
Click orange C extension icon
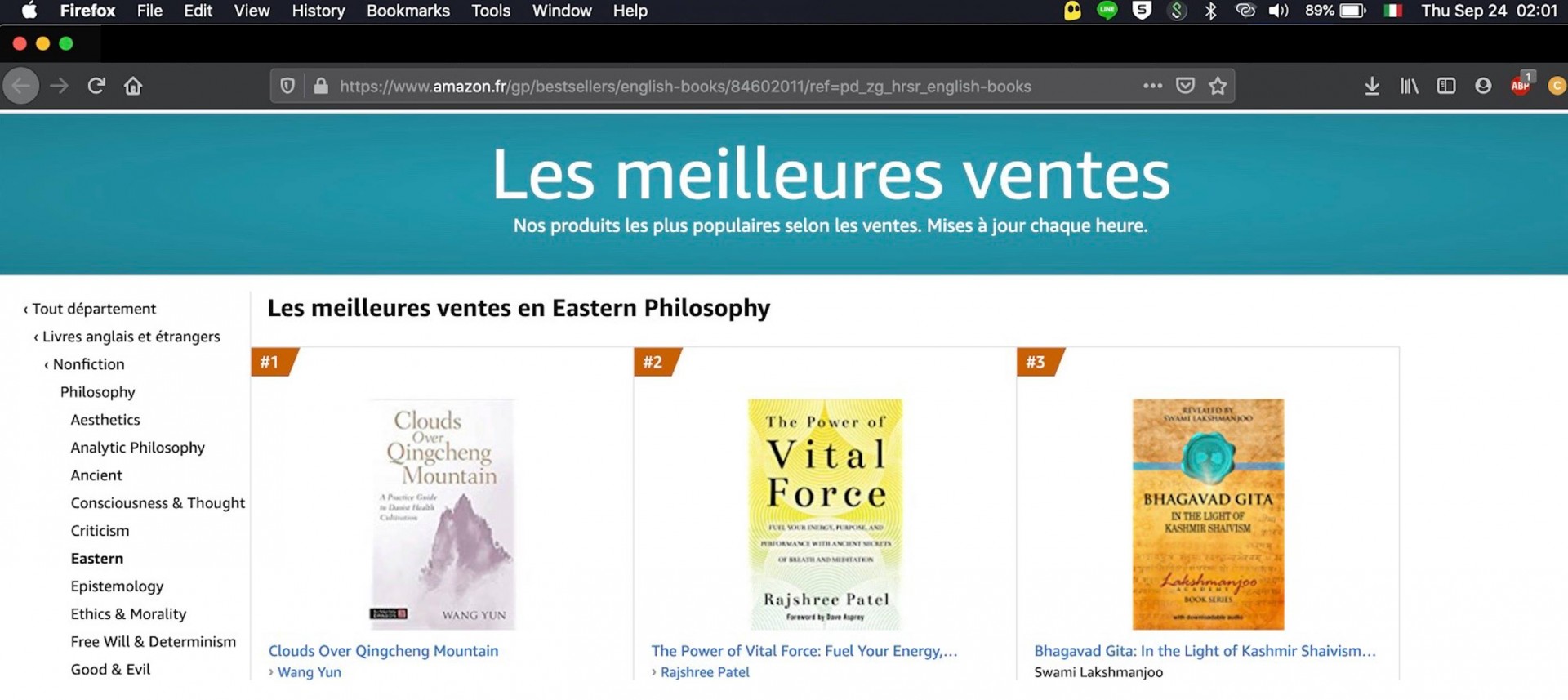click(x=1557, y=86)
